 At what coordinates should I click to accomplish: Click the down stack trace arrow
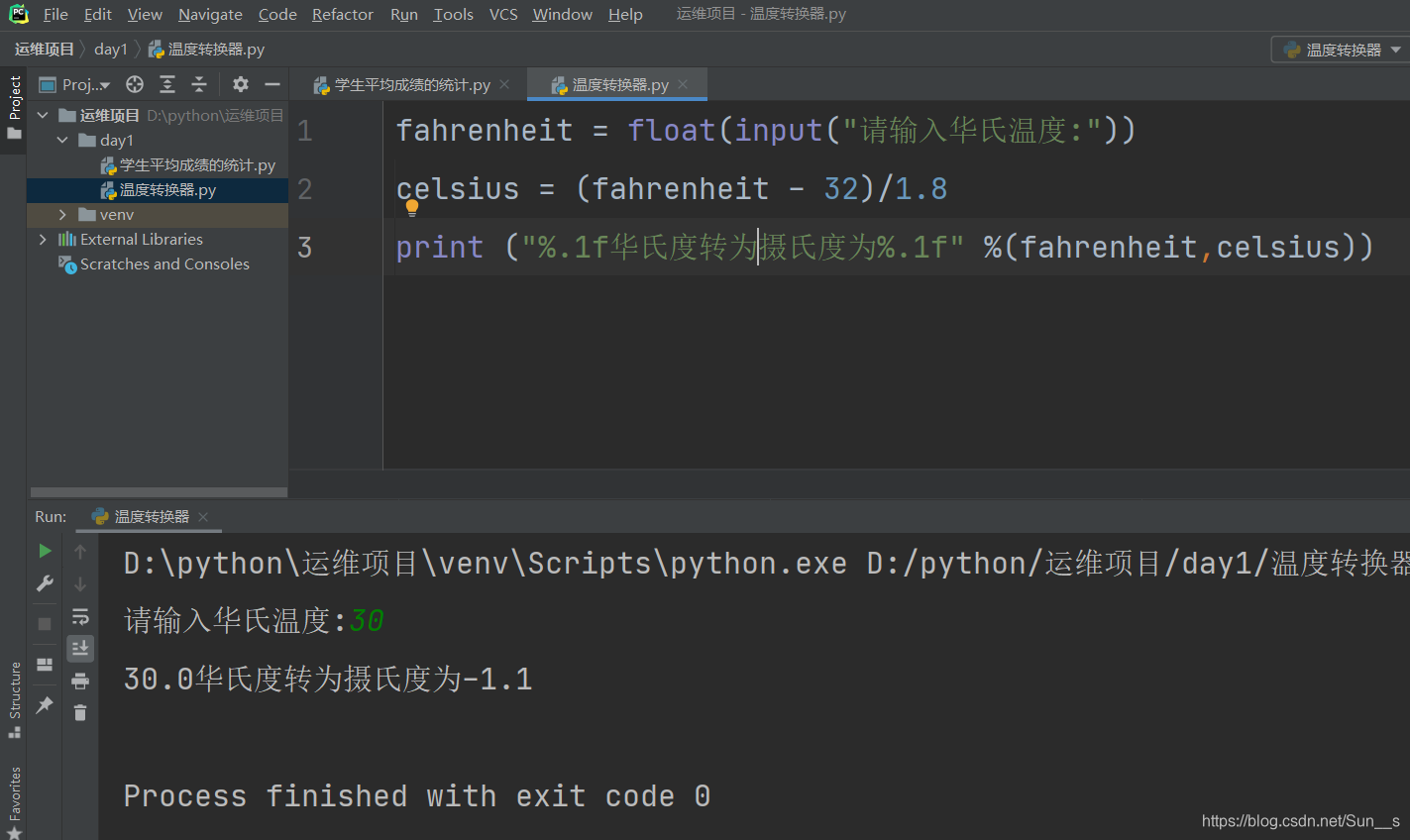[x=80, y=583]
